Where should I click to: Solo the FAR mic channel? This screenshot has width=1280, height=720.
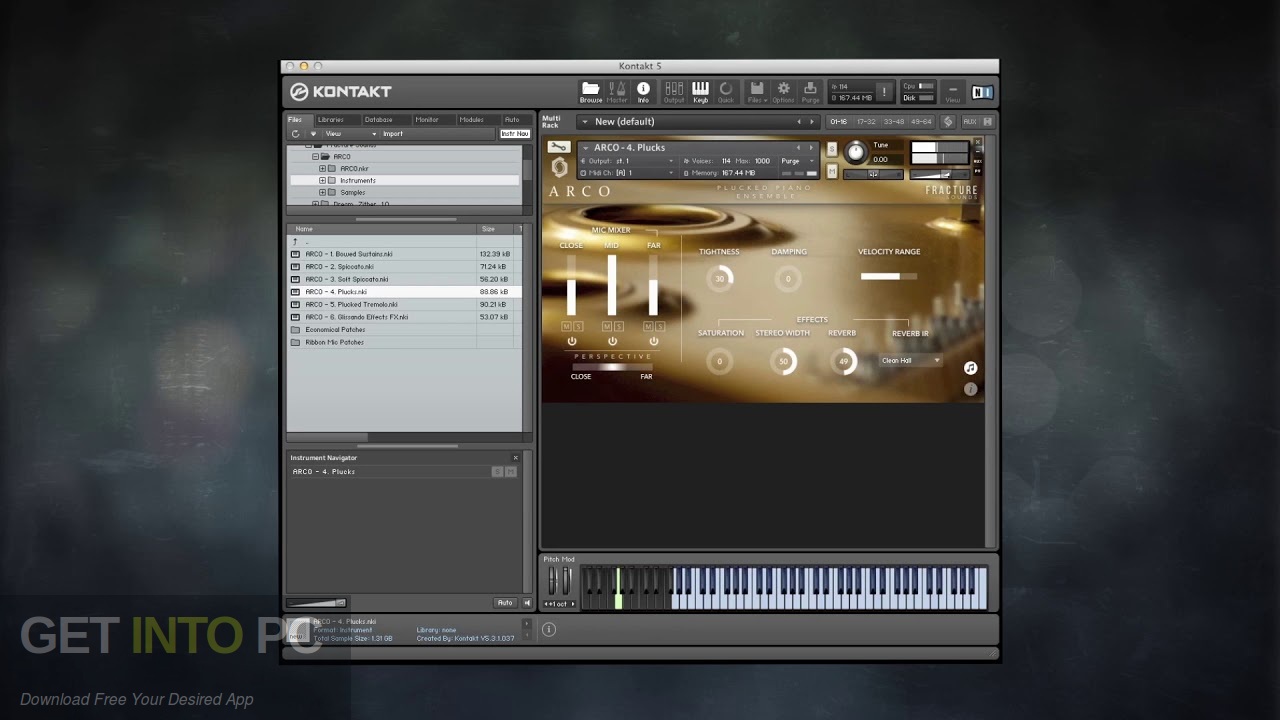pos(659,327)
